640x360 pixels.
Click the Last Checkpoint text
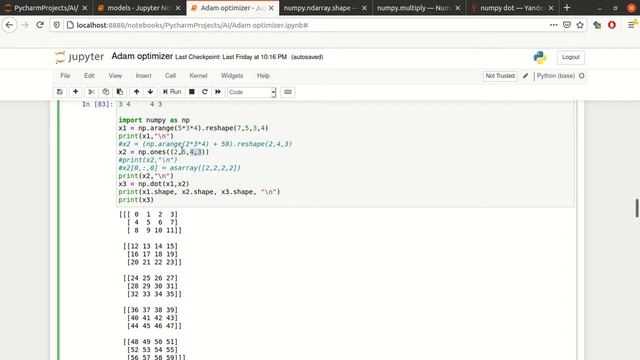coord(231,57)
